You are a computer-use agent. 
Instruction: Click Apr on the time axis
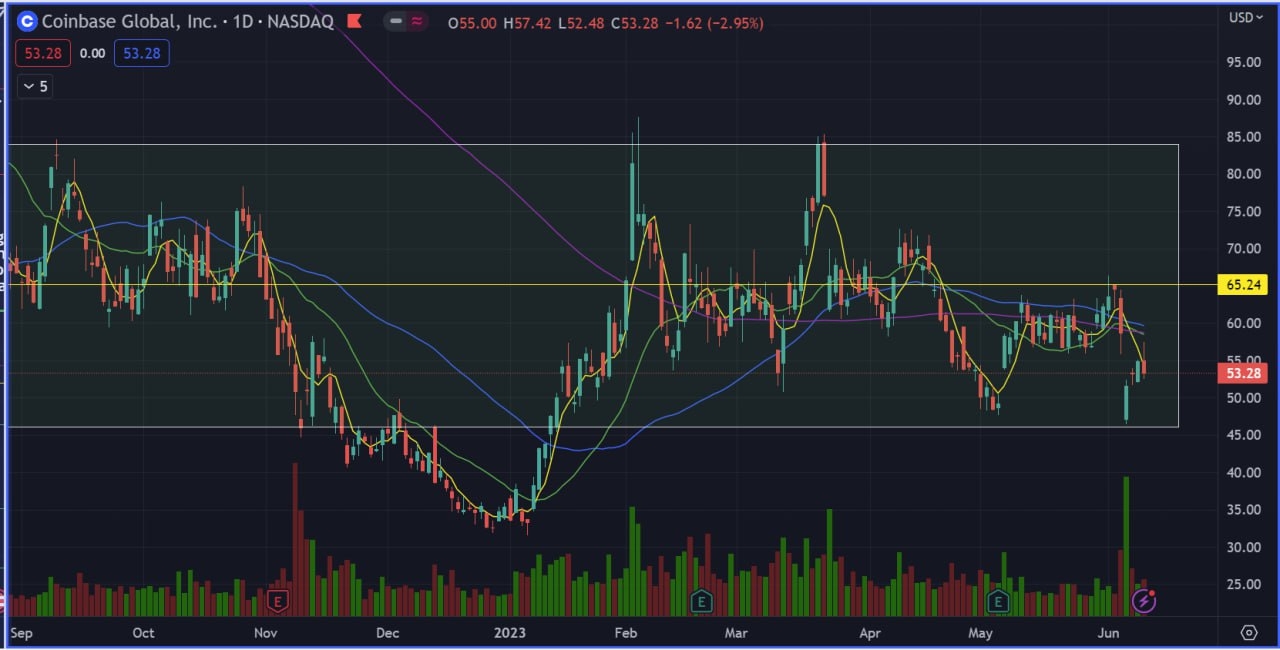pos(870,633)
